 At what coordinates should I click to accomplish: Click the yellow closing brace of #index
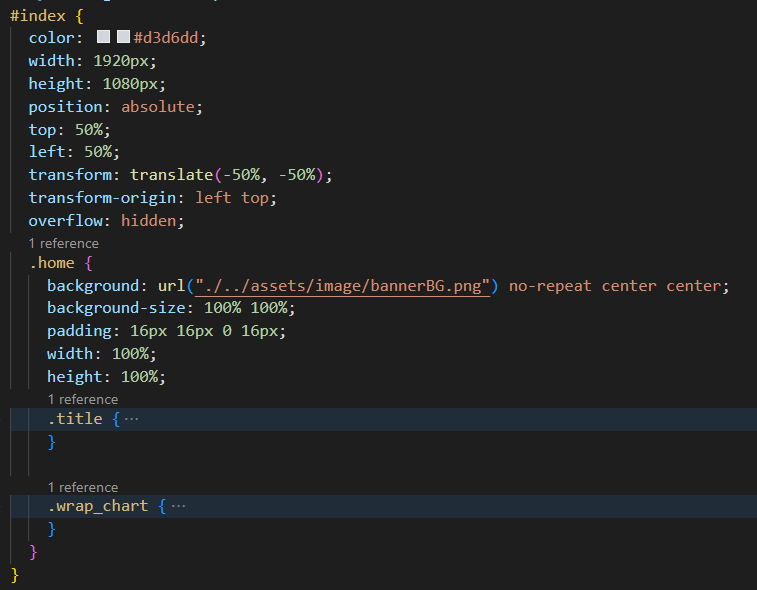pyautogui.click(x=14, y=575)
